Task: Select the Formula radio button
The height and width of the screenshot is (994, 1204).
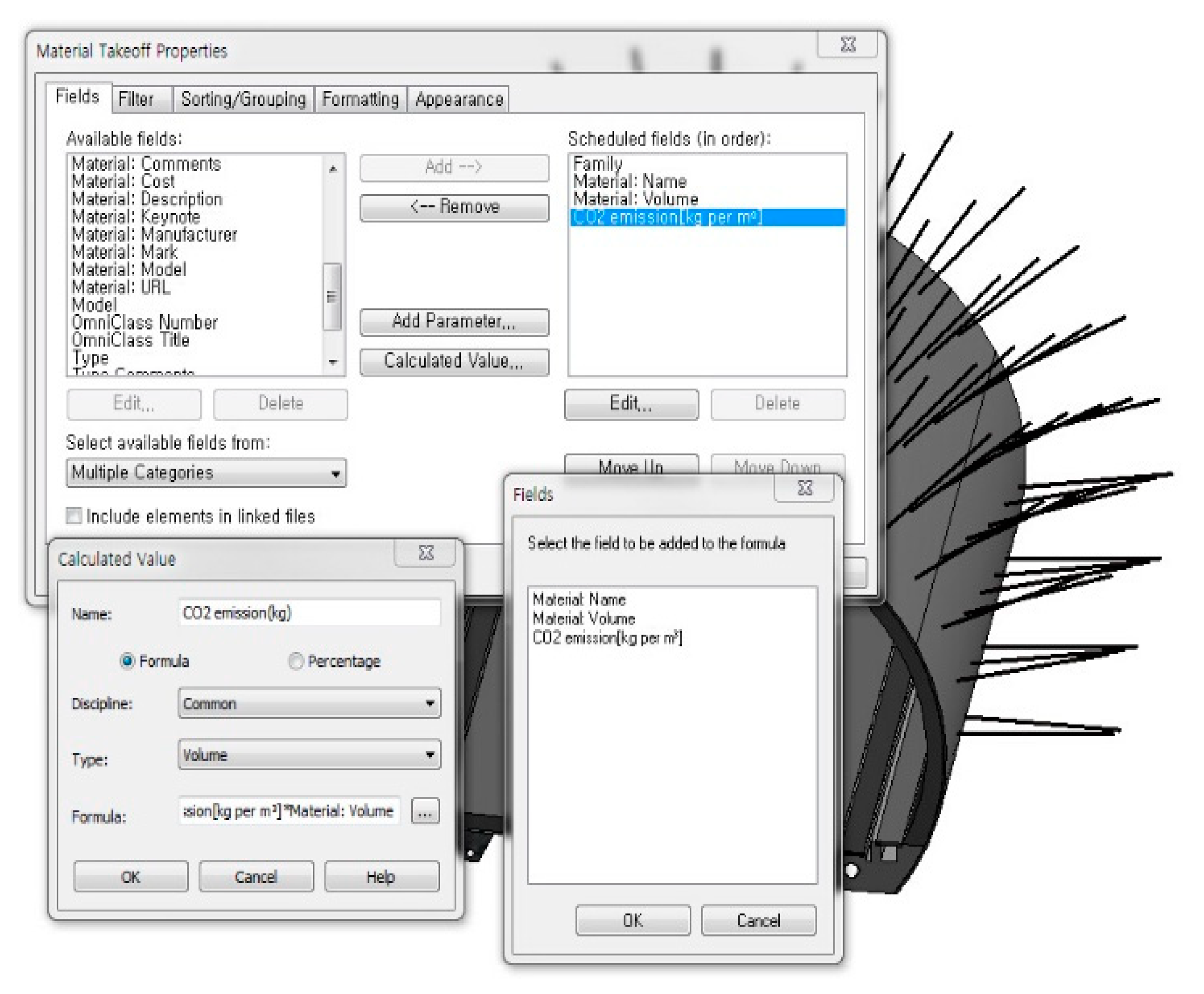Action: pos(127,661)
